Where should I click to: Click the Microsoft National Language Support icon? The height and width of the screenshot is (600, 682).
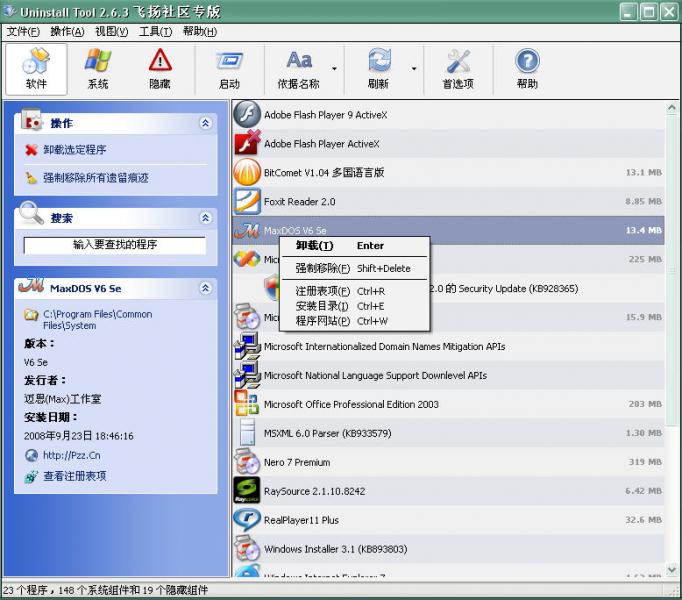click(247, 375)
